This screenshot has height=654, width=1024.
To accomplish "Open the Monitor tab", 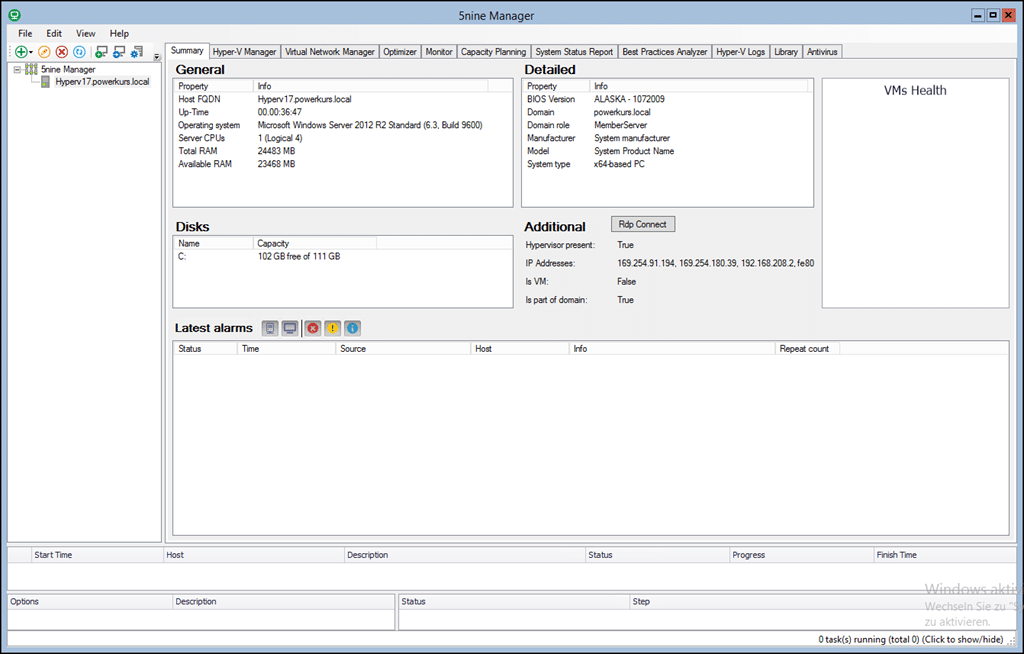I will tap(439, 52).
